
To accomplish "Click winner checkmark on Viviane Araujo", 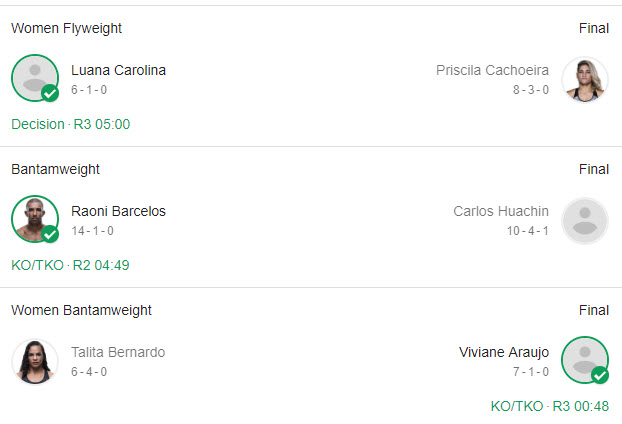I will pos(600,376).
